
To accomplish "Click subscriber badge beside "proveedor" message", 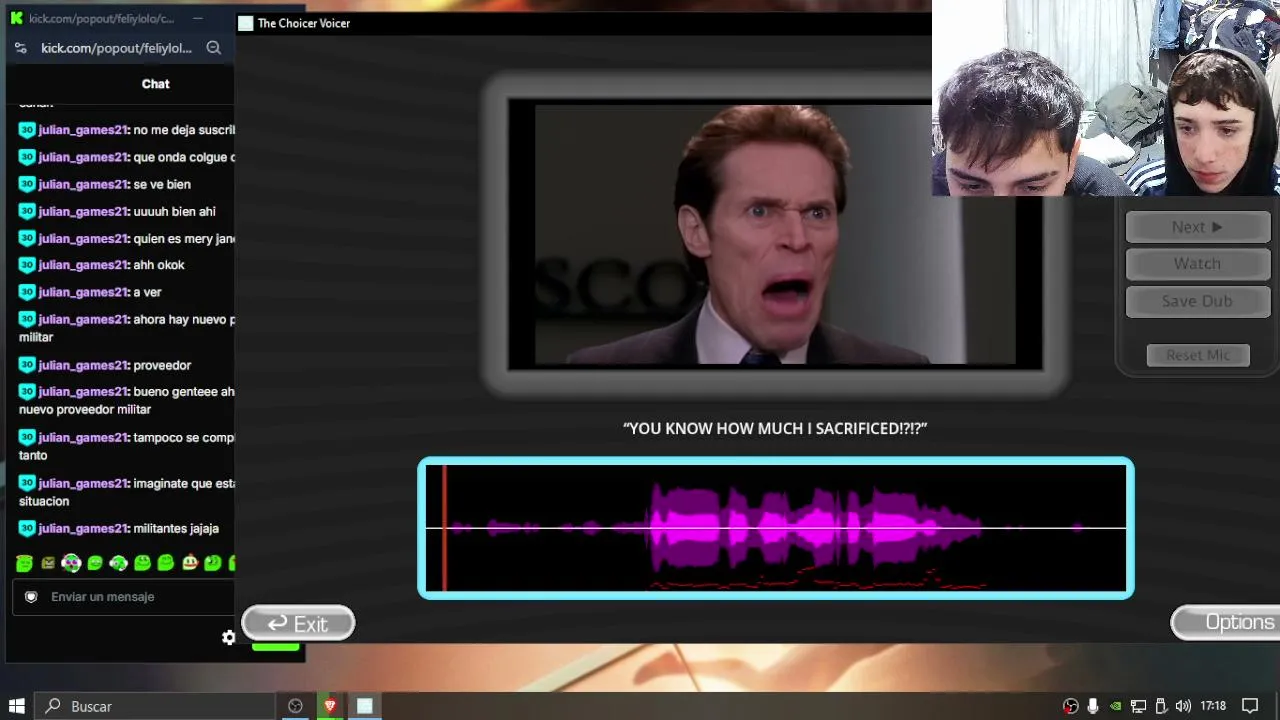I will click(27, 365).
